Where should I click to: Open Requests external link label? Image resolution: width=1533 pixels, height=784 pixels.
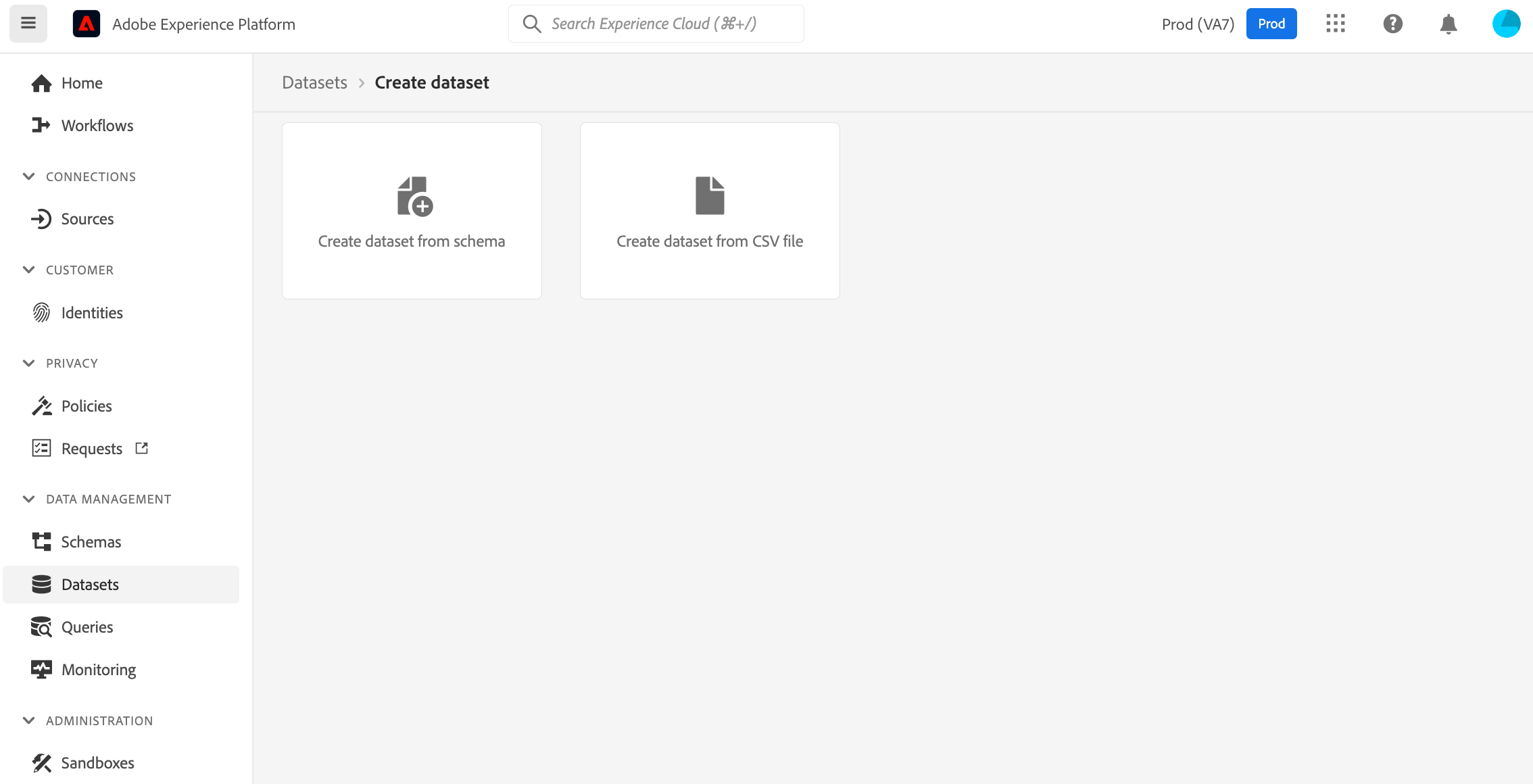click(x=92, y=449)
